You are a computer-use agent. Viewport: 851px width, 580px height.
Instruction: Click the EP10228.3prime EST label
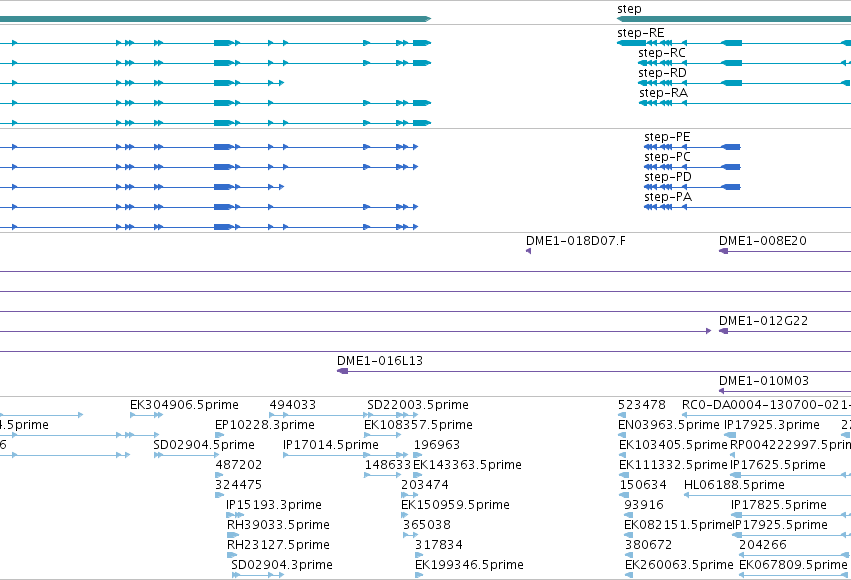pyautogui.click(x=264, y=425)
